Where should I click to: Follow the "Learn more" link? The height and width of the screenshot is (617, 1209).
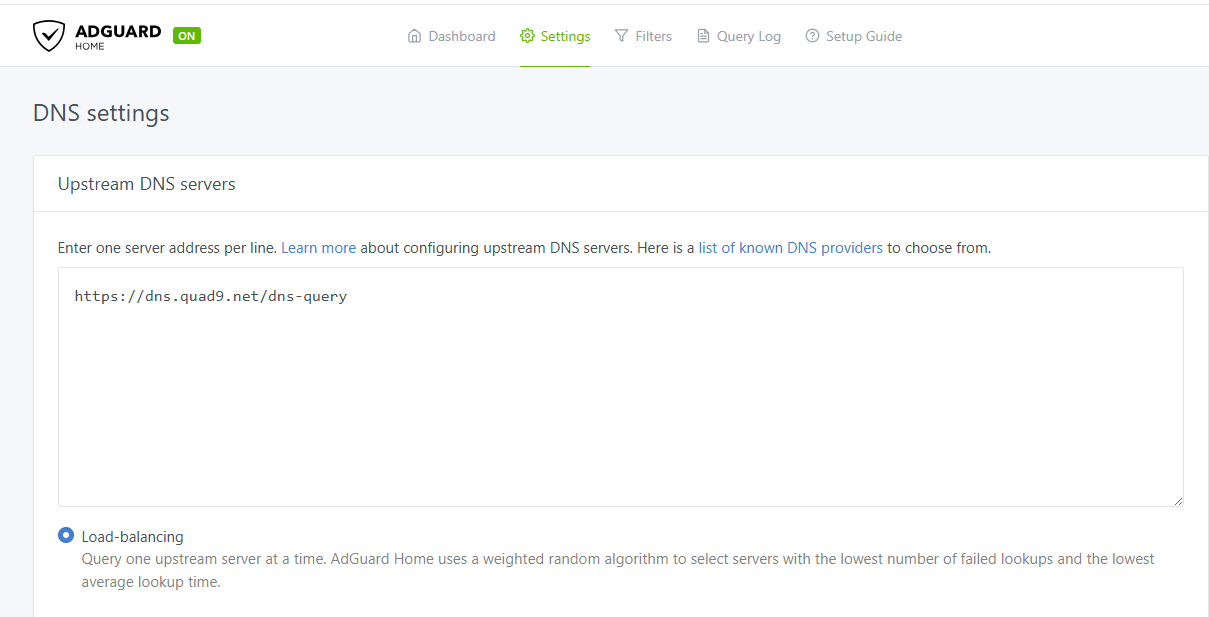(x=318, y=248)
